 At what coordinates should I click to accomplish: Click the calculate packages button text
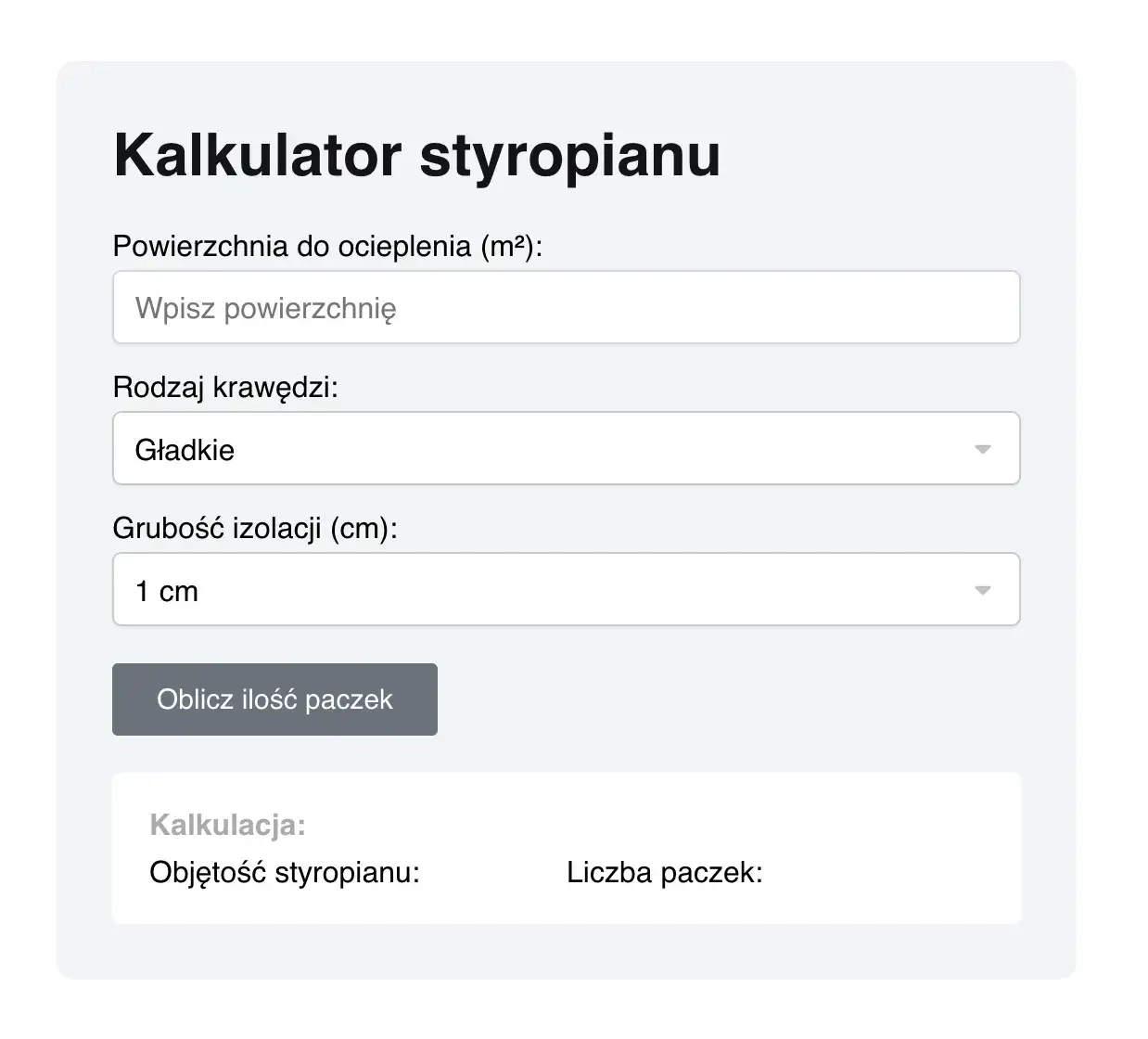(274, 699)
